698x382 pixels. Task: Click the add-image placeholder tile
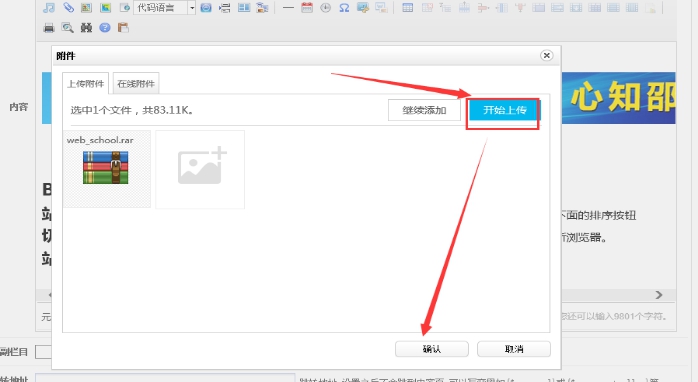point(200,169)
